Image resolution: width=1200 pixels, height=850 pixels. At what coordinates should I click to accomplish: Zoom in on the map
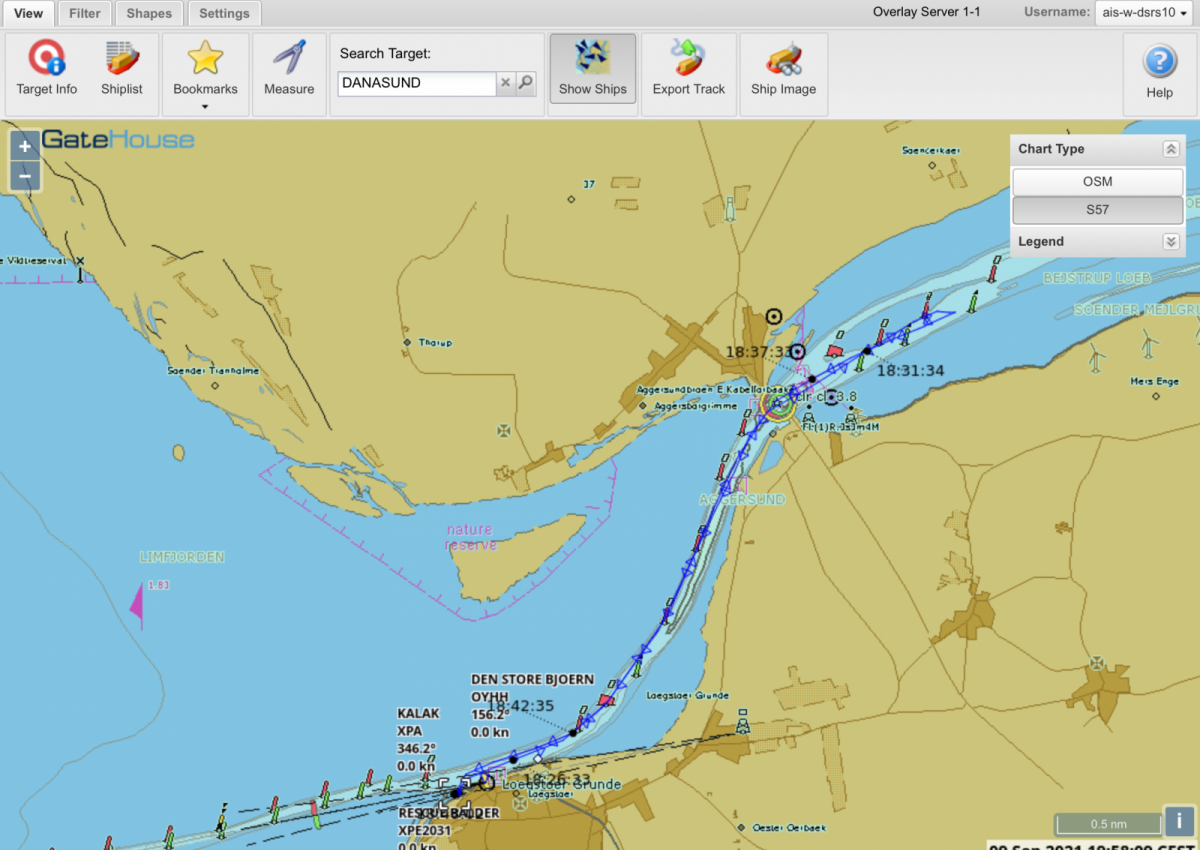pyautogui.click(x=25, y=146)
